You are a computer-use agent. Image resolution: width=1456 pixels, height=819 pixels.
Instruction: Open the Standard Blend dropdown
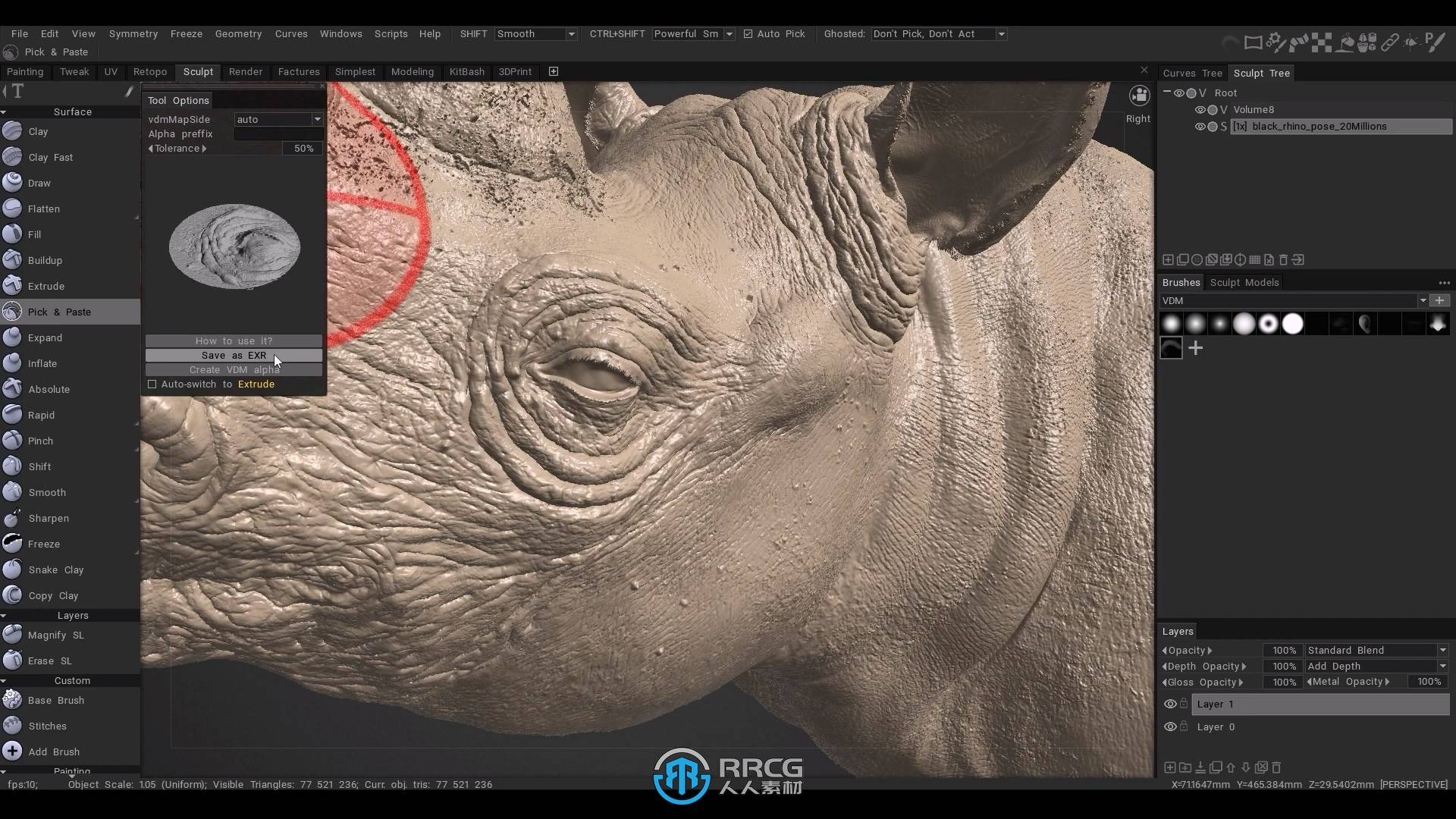pyautogui.click(x=1376, y=650)
